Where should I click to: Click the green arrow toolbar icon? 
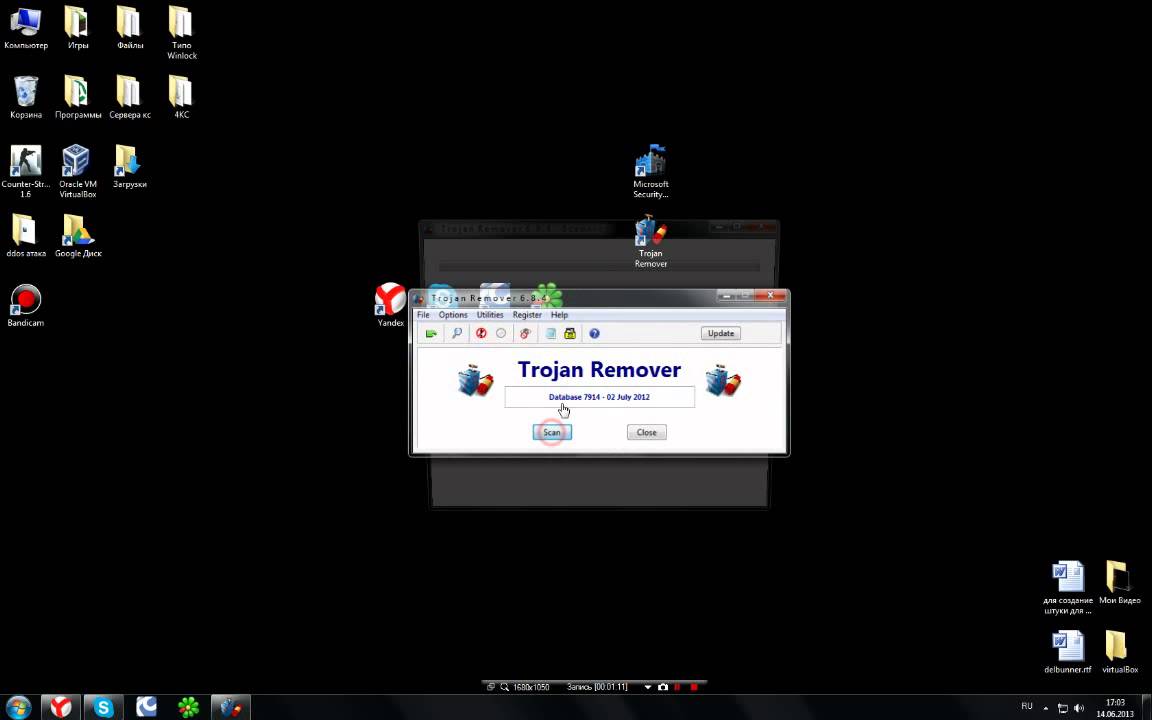click(x=431, y=334)
